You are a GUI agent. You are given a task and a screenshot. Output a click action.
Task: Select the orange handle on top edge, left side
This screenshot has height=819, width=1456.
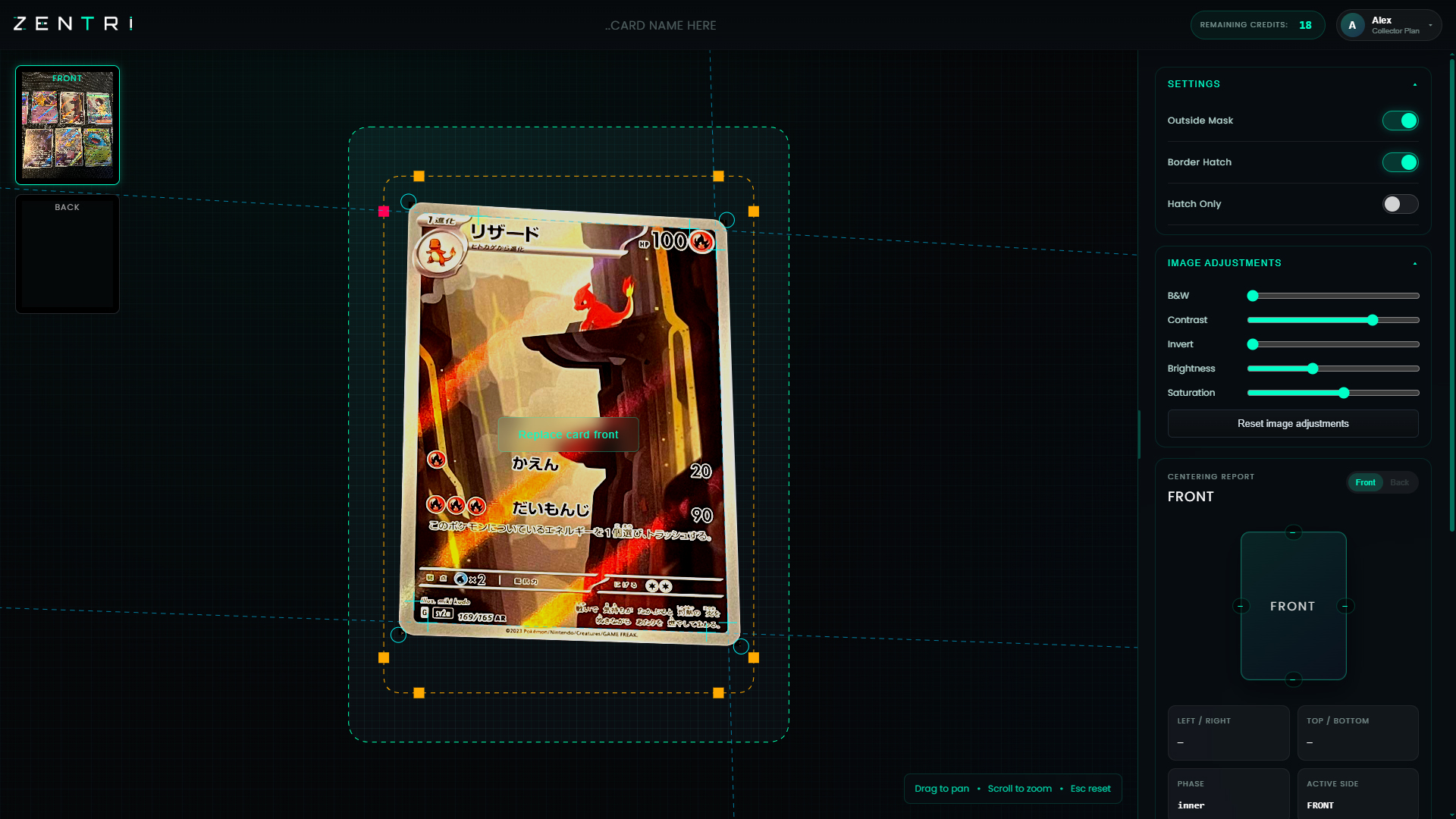(x=419, y=176)
